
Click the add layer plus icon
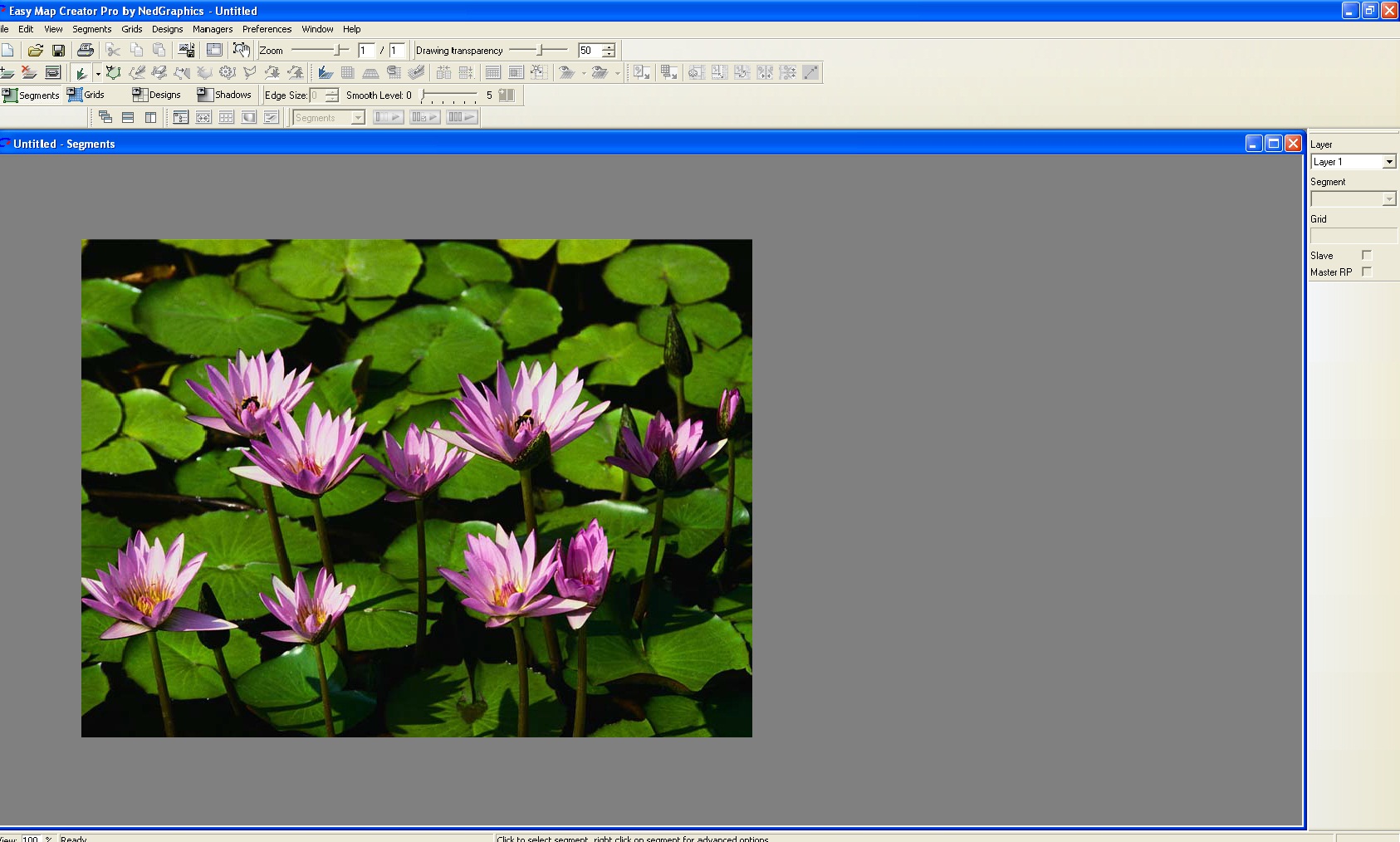tap(7, 72)
